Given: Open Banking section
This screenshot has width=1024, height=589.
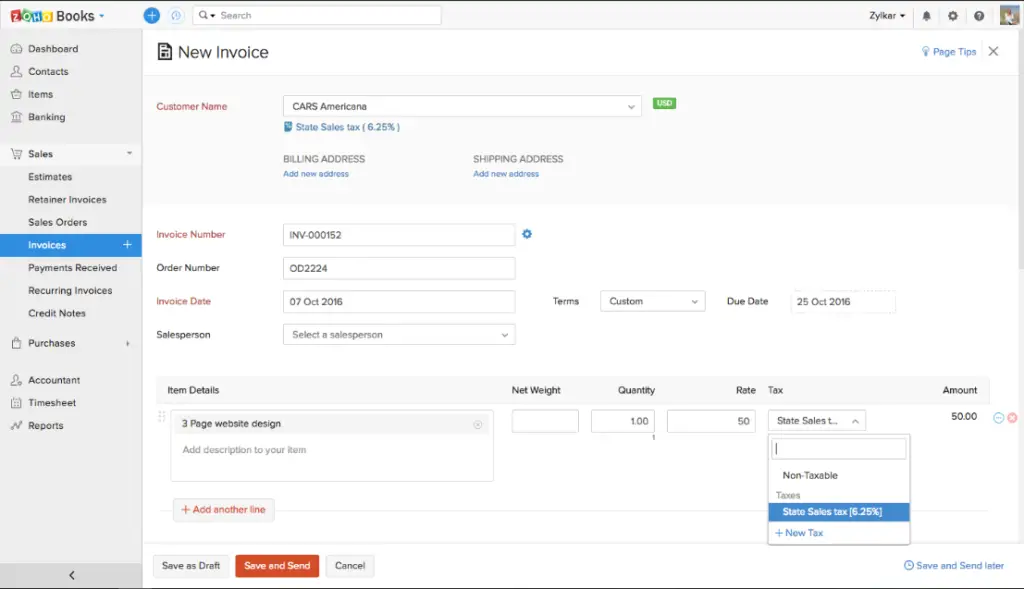Looking at the screenshot, I should tap(46, 117).
